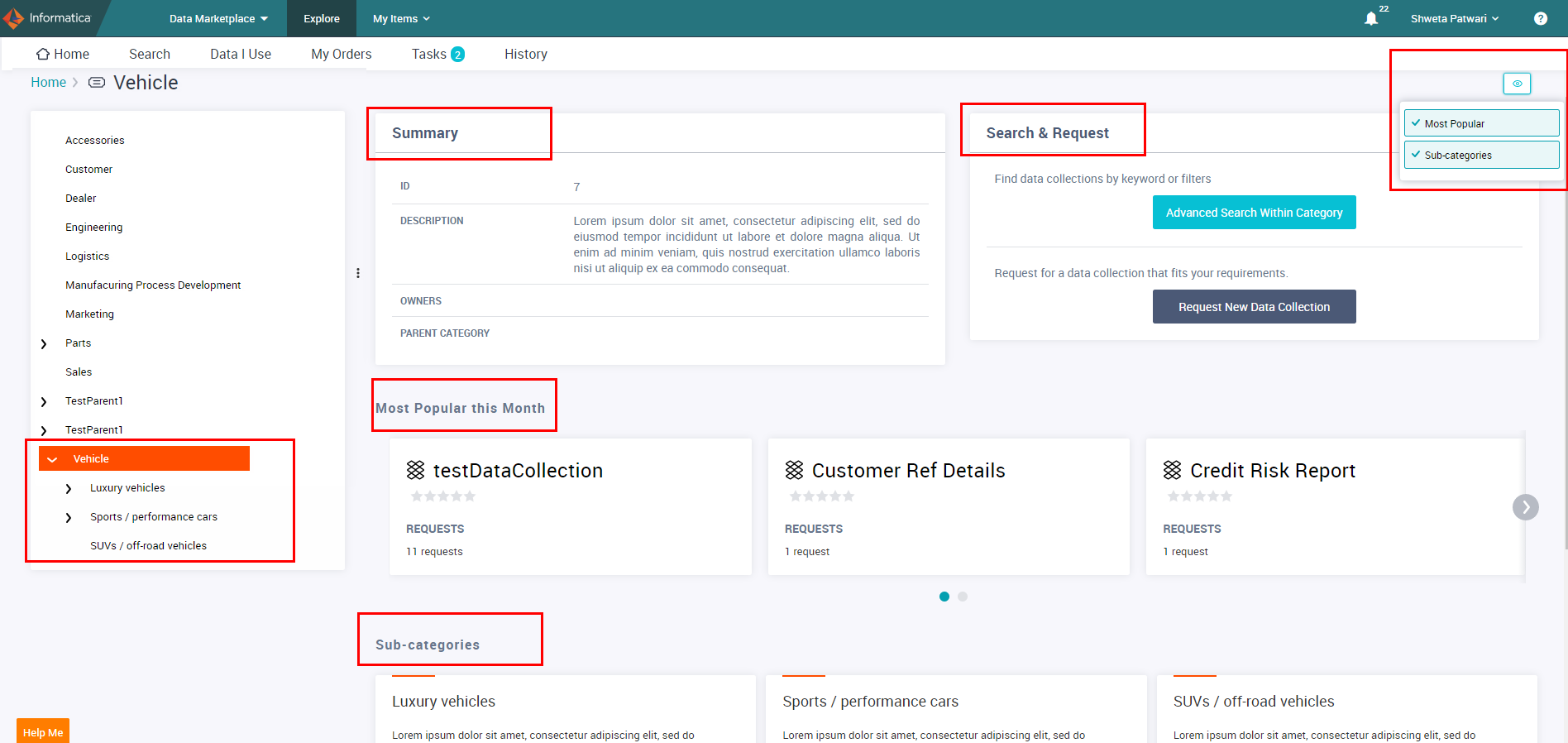This screenshot has width=1568, height=743.
Task: Click the vertical dots panel splitter handle
Action: [x=357, y=273]
